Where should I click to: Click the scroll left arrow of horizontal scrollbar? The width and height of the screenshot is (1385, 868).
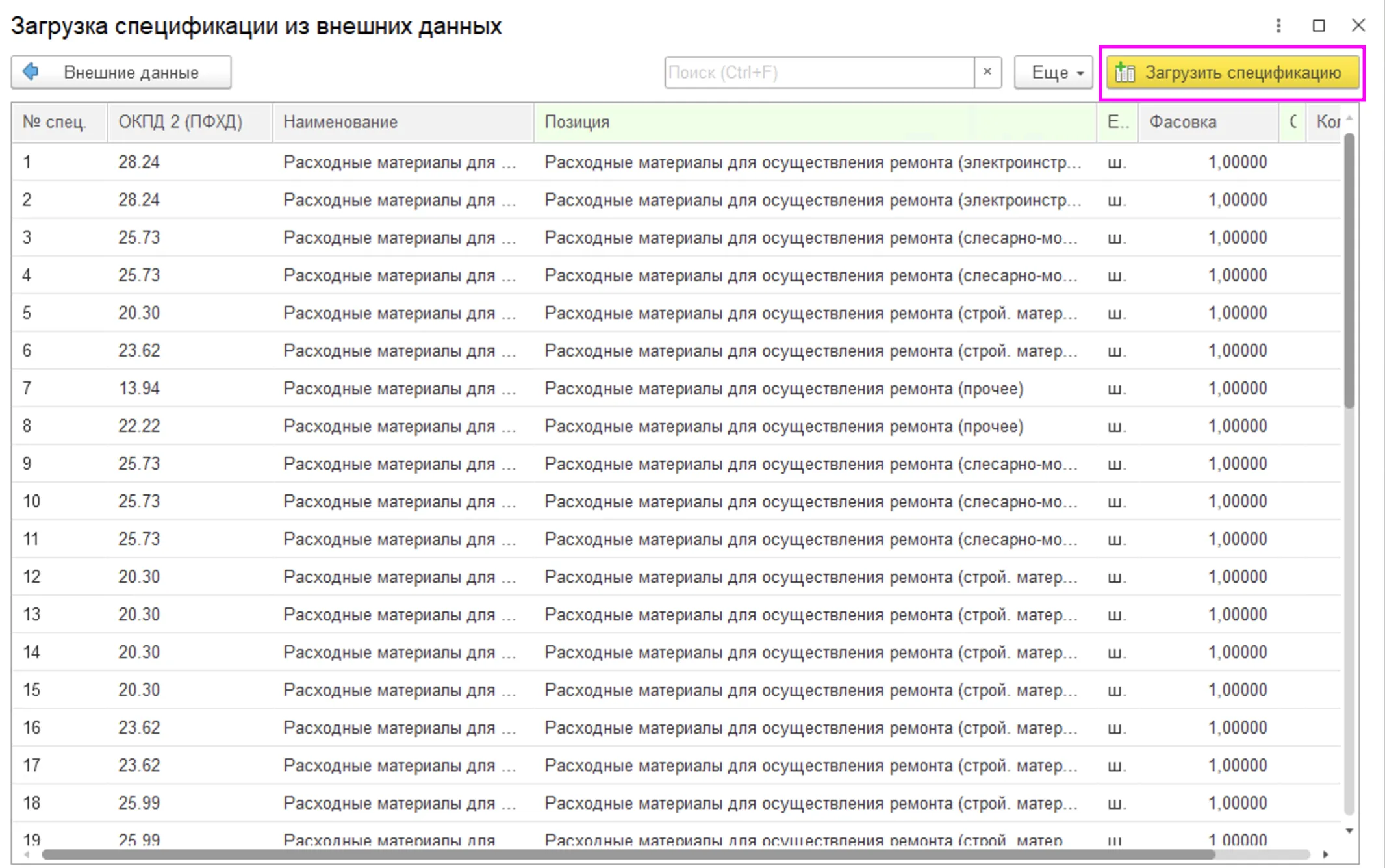point(27,854)
